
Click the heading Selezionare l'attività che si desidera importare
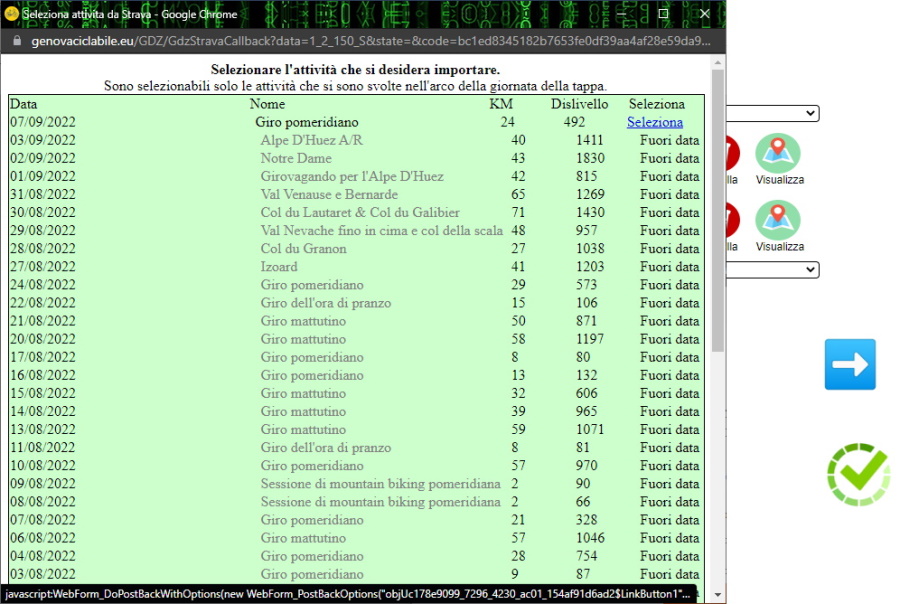[355, 69]
